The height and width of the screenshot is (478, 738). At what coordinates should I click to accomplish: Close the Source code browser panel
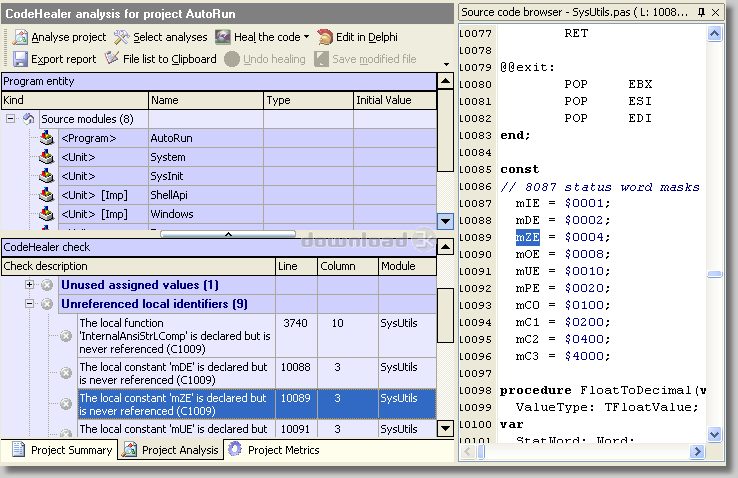click(715, 12)
